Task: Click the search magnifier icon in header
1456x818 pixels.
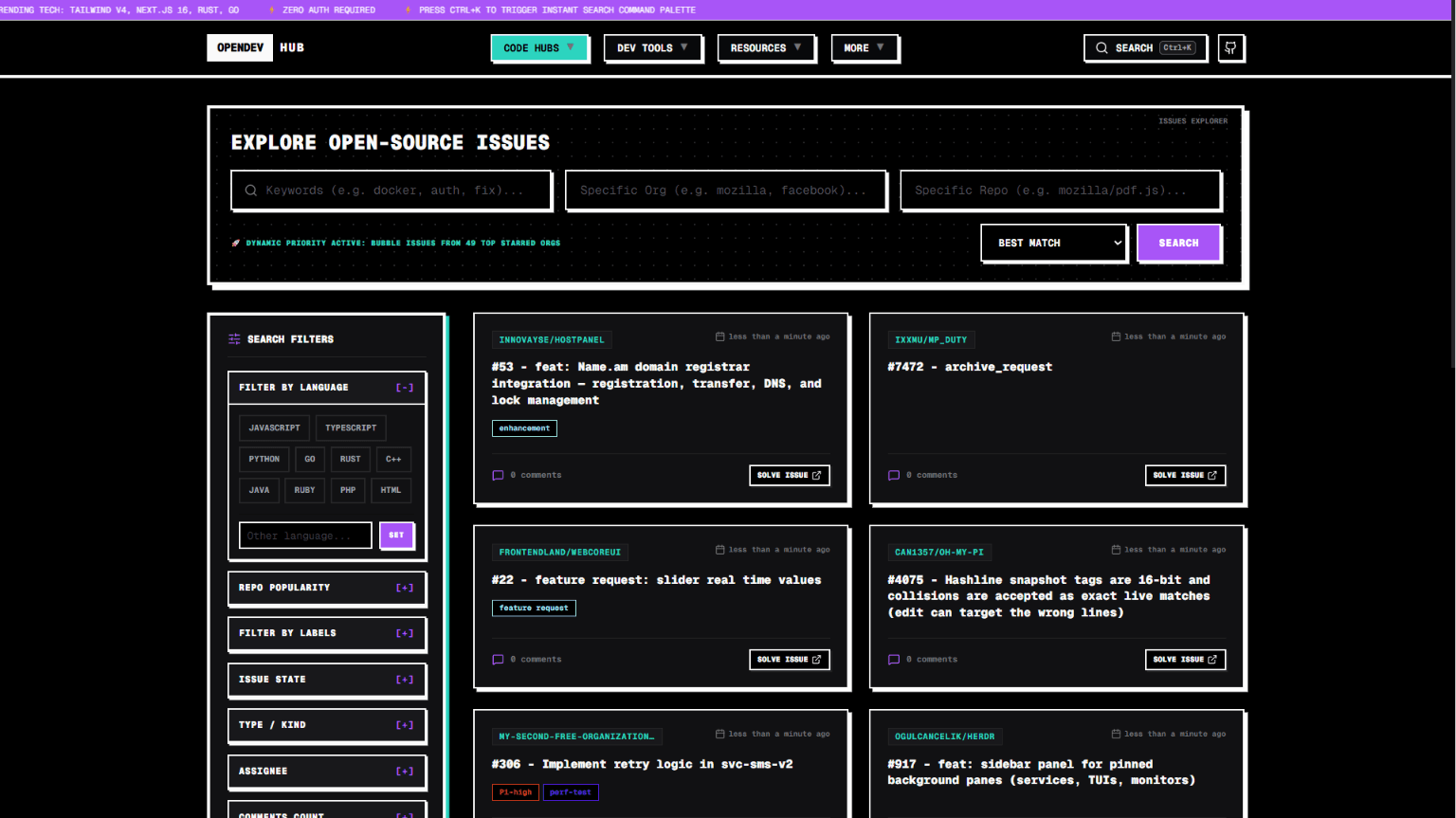Action: coord(1101,47)
